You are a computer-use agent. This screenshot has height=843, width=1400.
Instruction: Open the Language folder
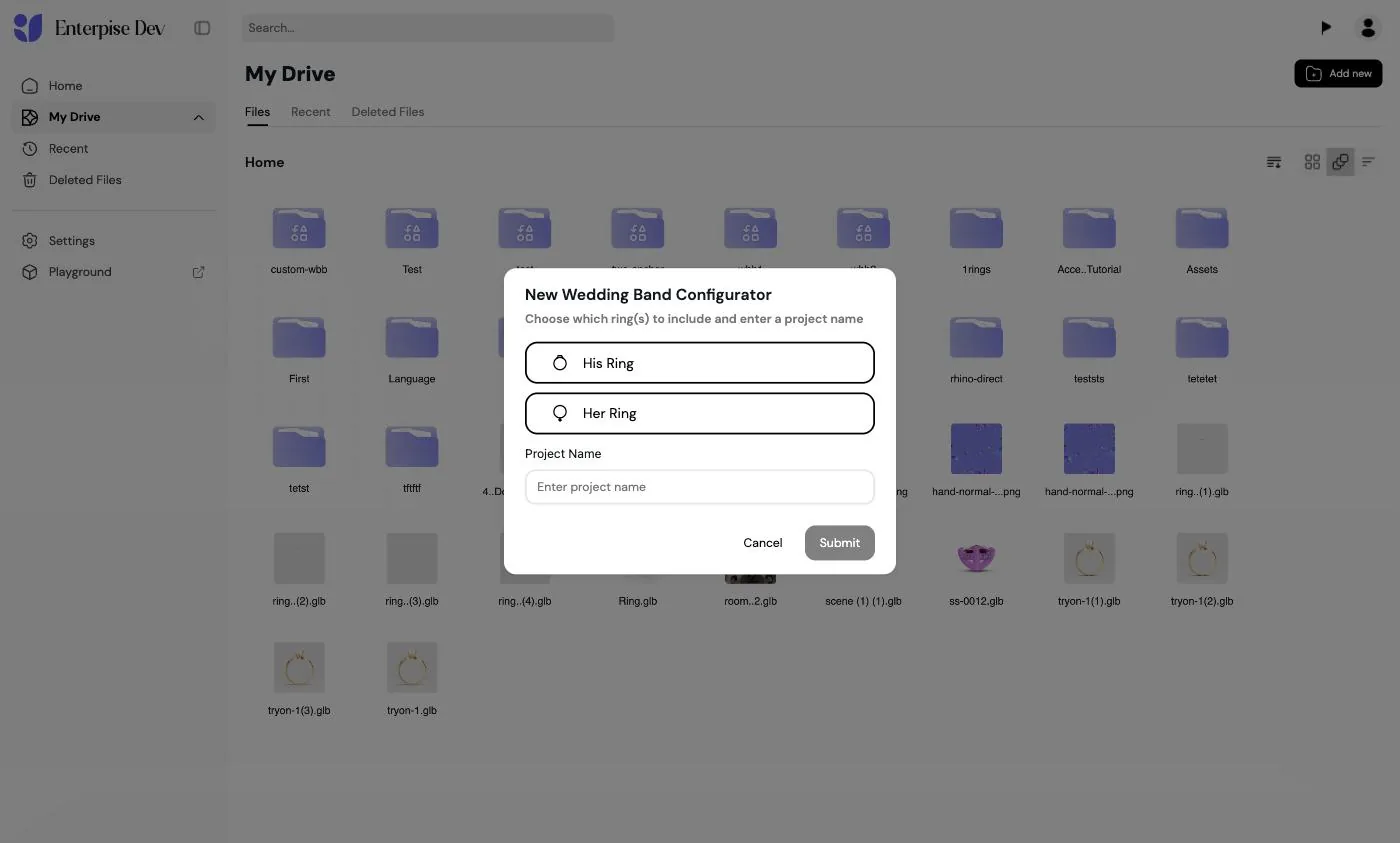coord(412,338)
